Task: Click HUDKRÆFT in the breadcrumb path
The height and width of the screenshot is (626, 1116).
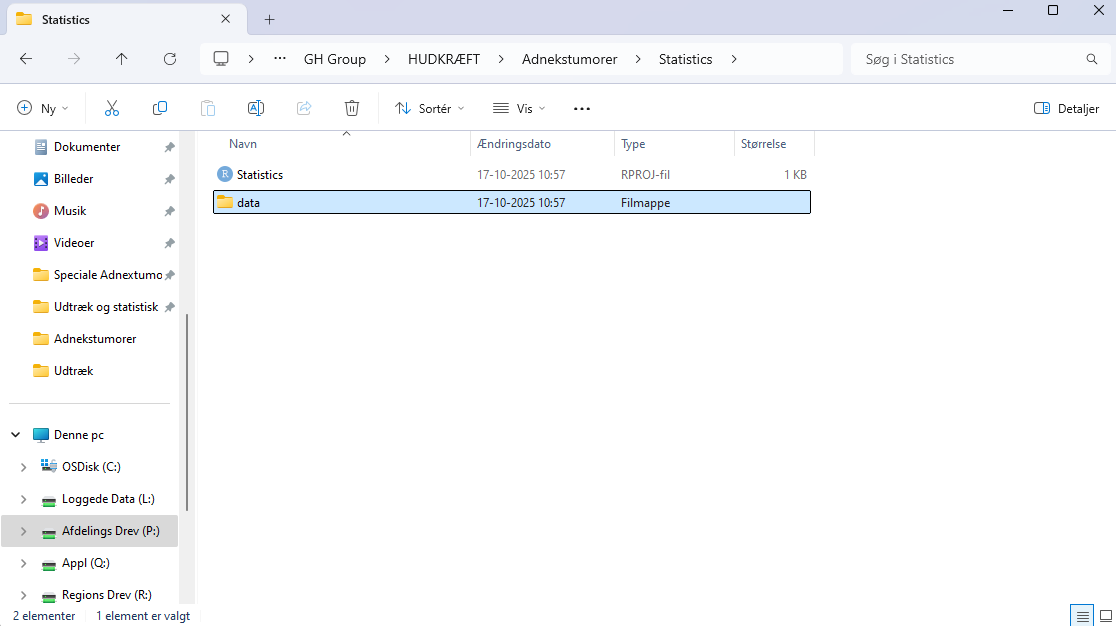Action: (444, 59)
